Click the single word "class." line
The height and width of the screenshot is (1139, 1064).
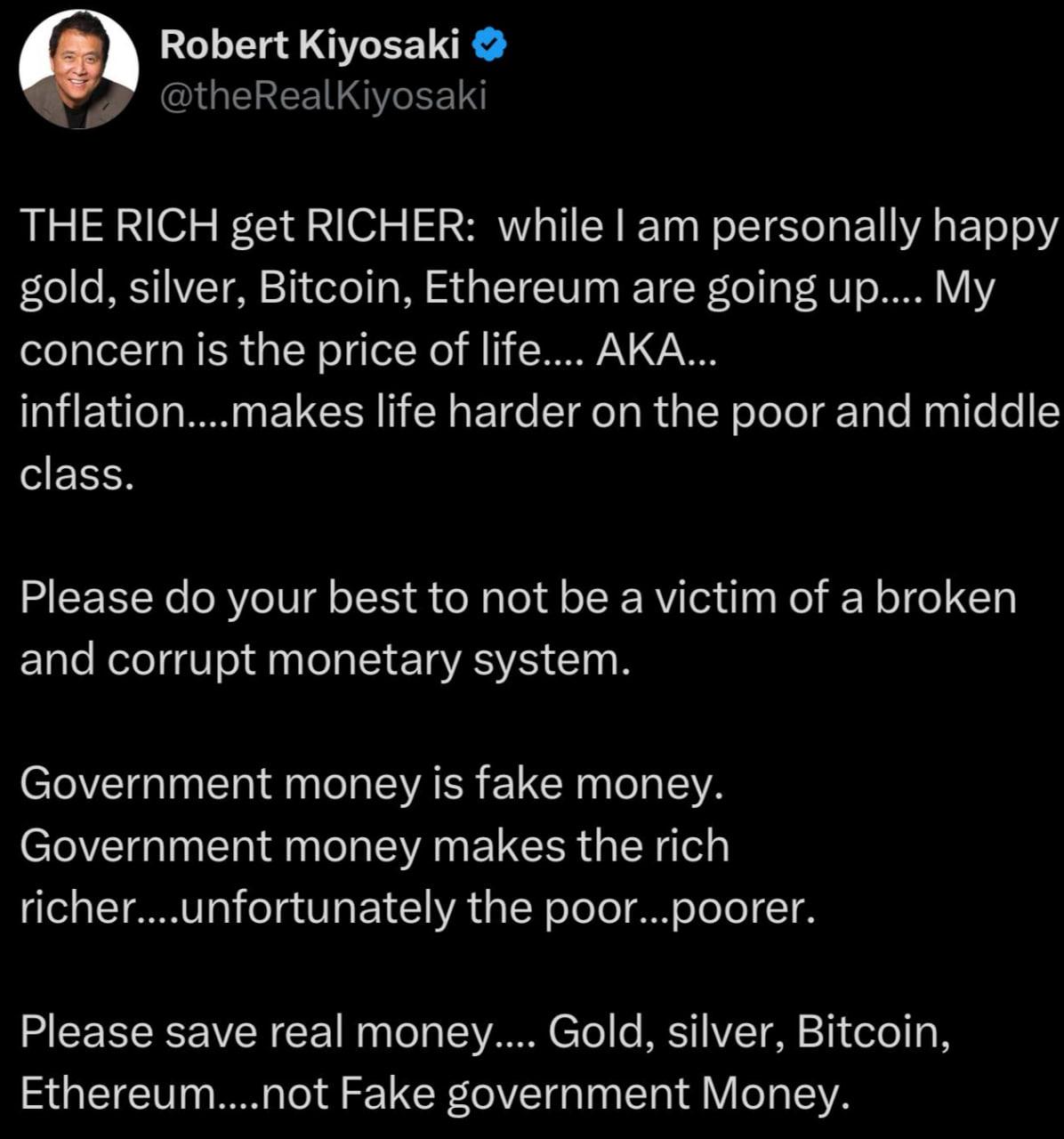[x=77, y=473]
